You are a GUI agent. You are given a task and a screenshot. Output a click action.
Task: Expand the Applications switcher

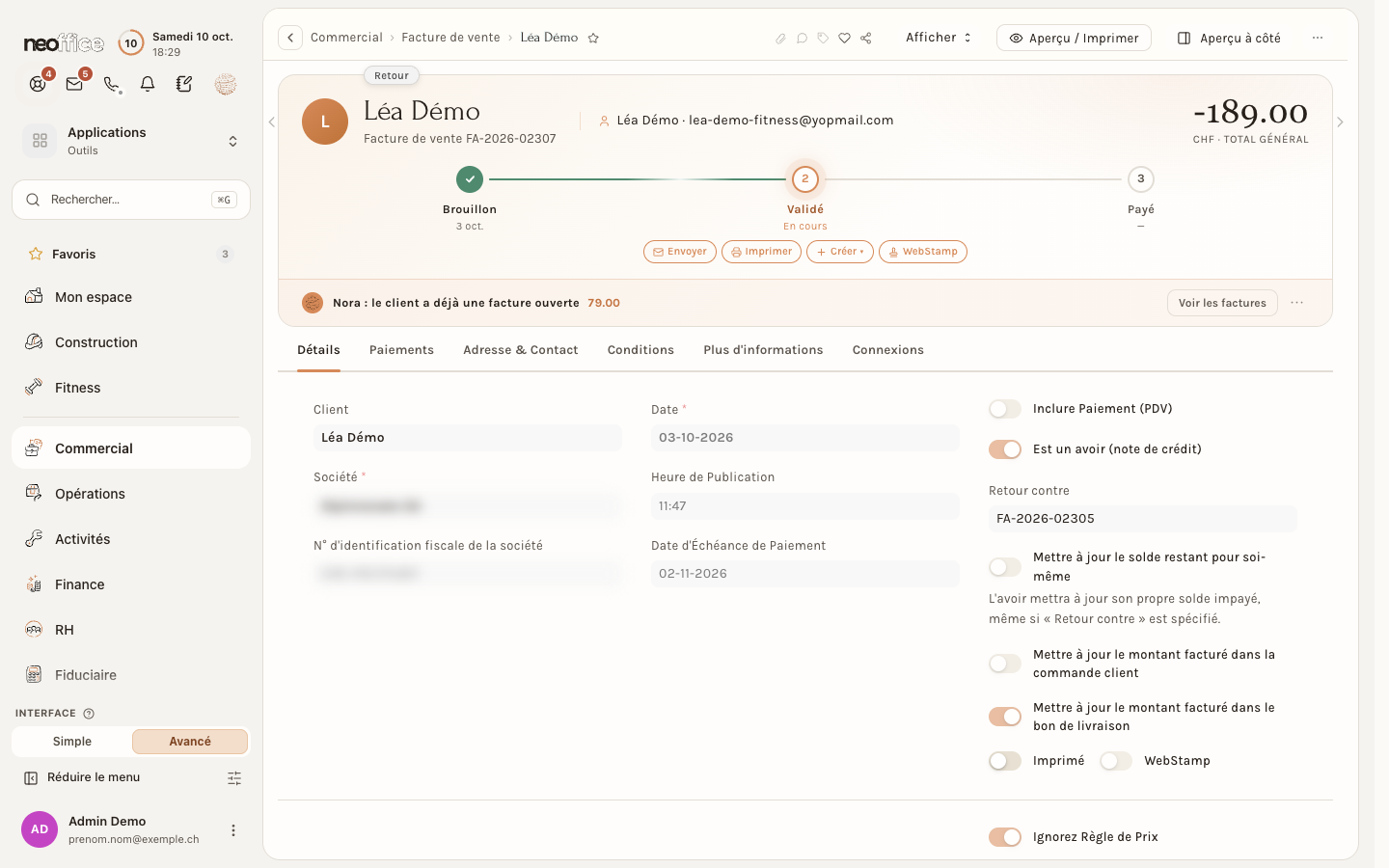[x=131, y=141]
